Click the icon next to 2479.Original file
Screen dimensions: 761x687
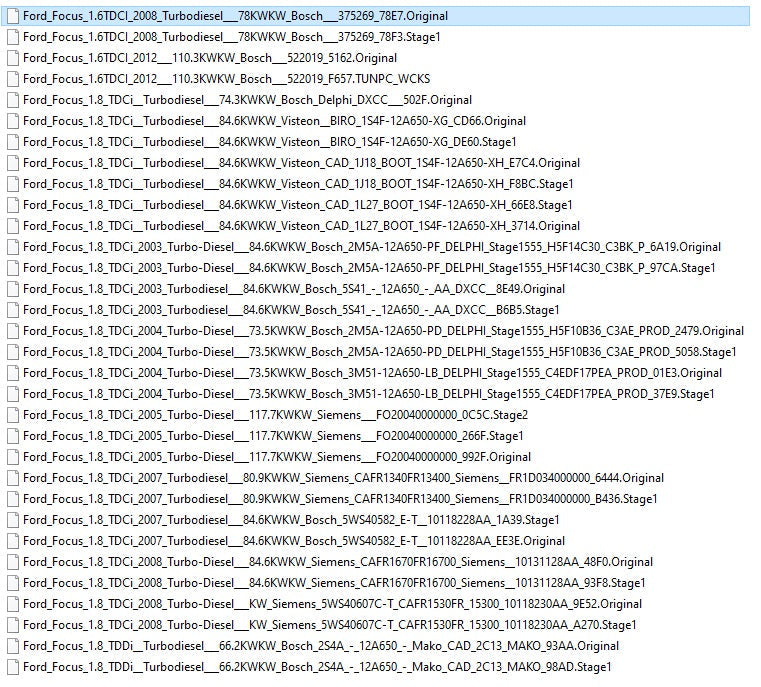pos(13,331)
